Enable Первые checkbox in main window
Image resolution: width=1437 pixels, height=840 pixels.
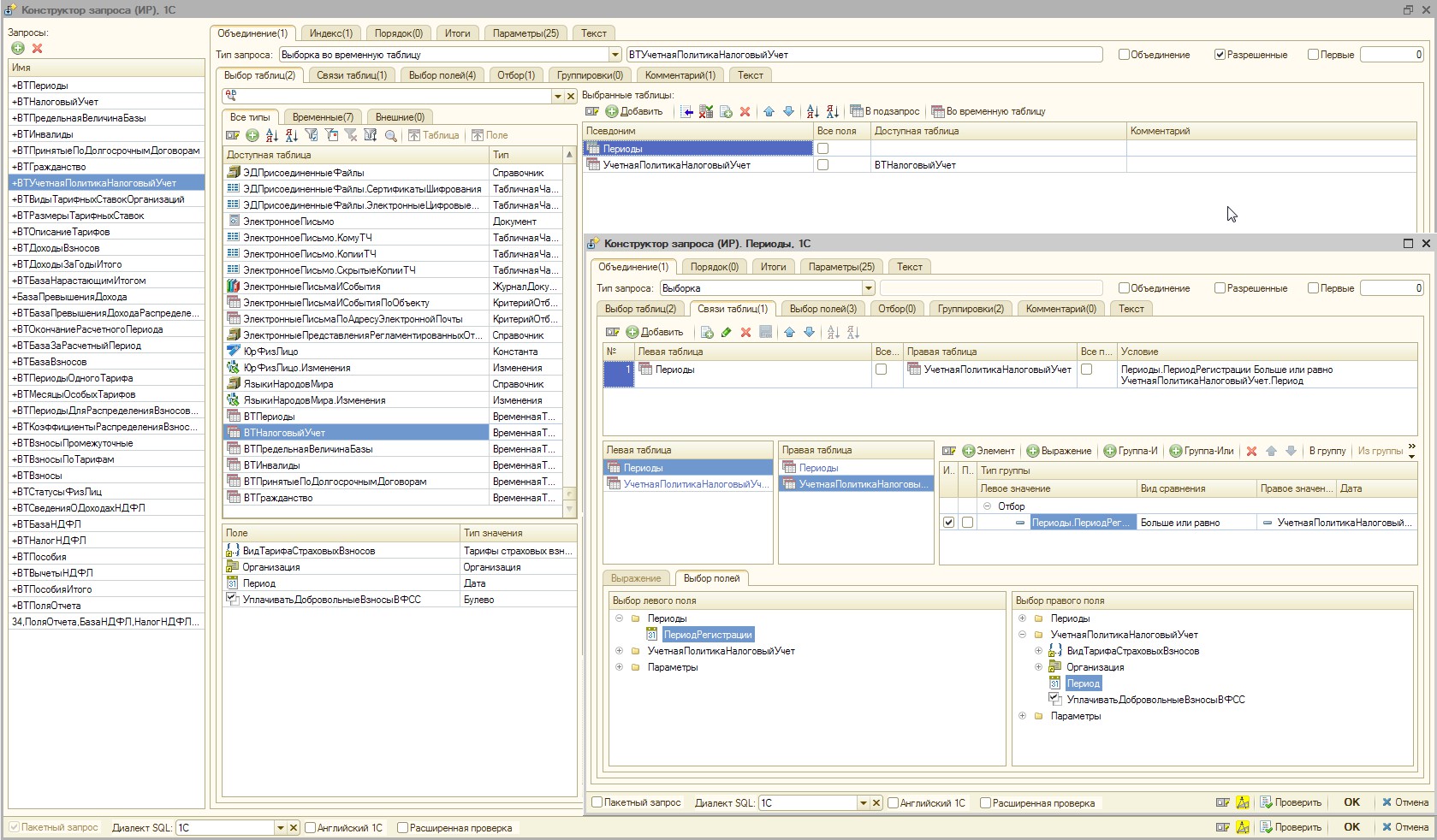(1313, 55)
